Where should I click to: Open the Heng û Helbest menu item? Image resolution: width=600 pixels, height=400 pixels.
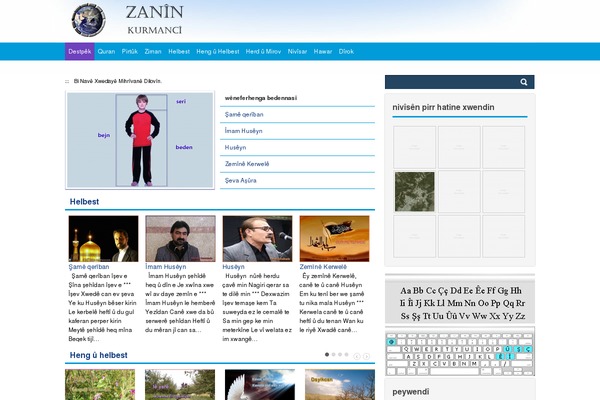click(x=218, y=51)
